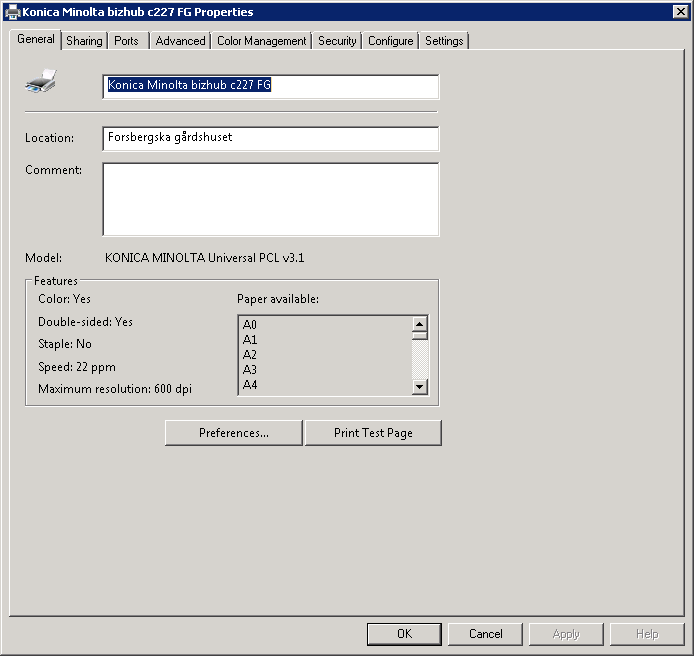Click the Location field with Forsbergska gårdshuset
The image size is (694, 656).
(x=270, y=139)
